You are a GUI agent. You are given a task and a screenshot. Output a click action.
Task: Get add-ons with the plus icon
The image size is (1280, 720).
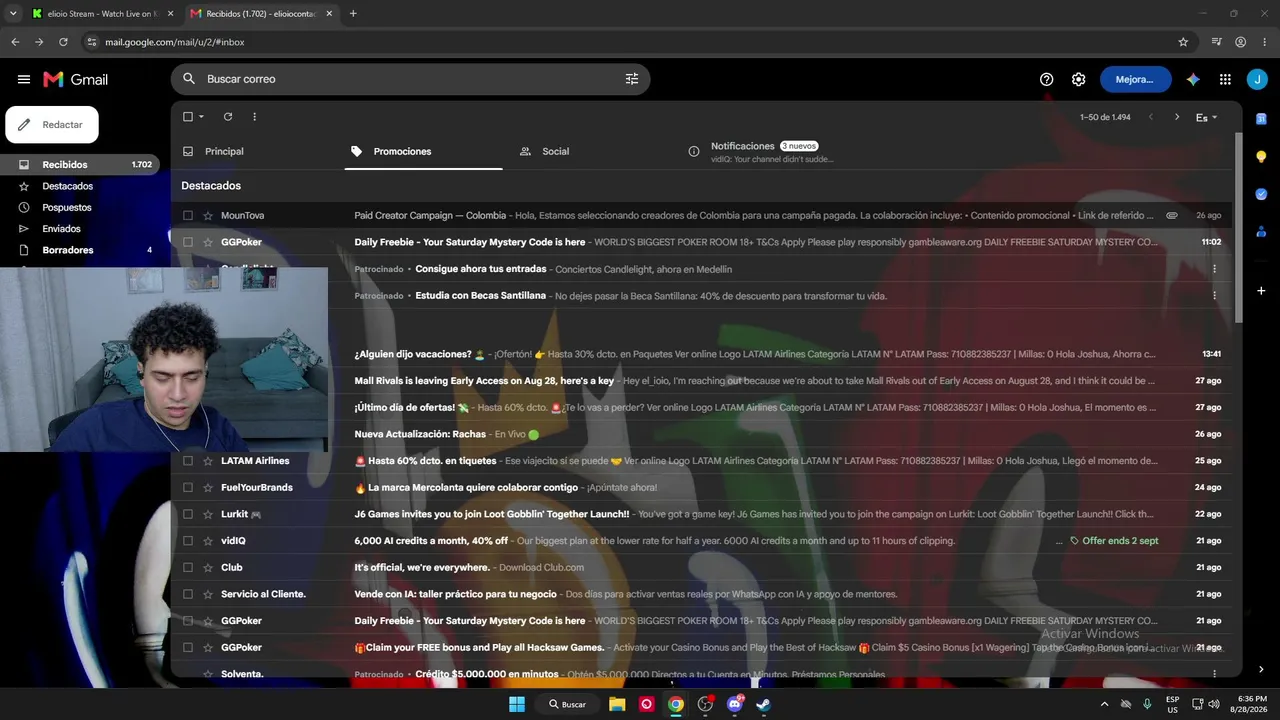[1261, 291]
